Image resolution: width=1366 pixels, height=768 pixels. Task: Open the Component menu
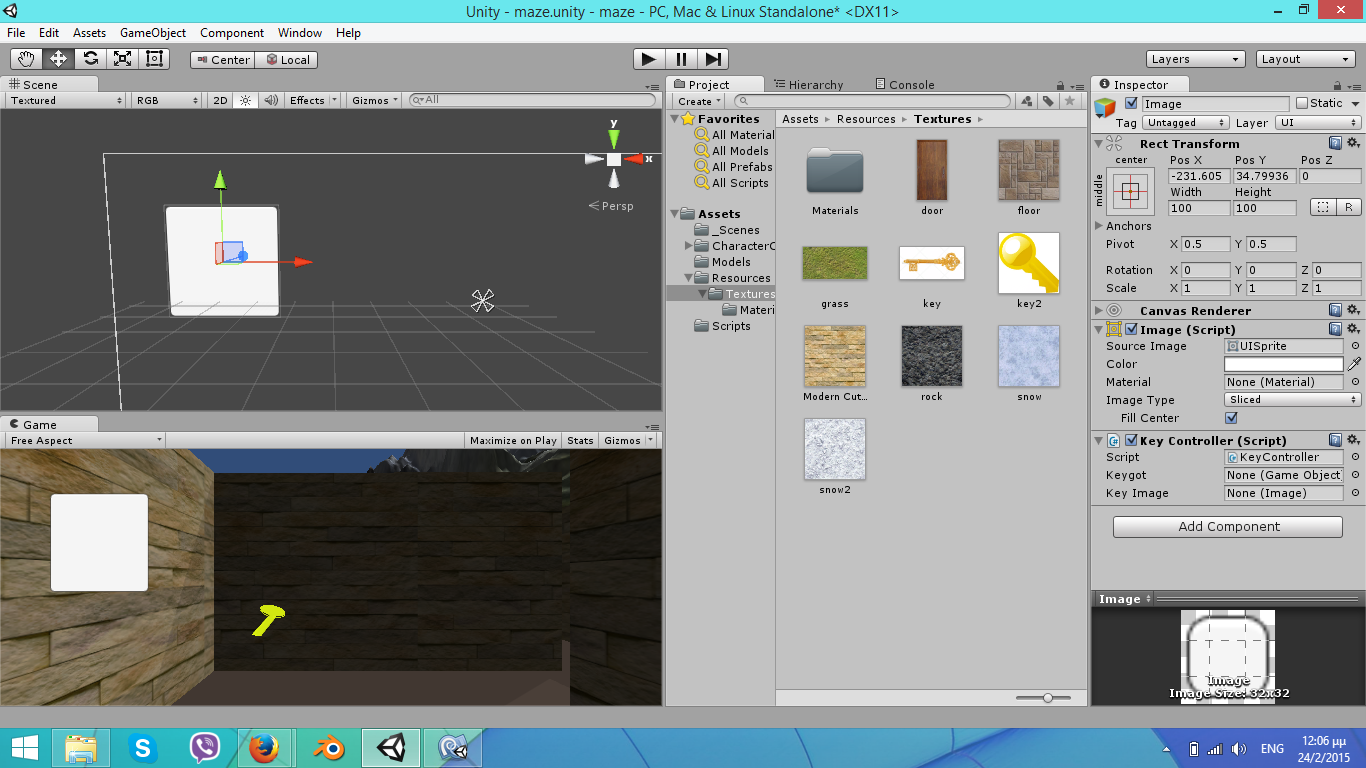[232, 33]
